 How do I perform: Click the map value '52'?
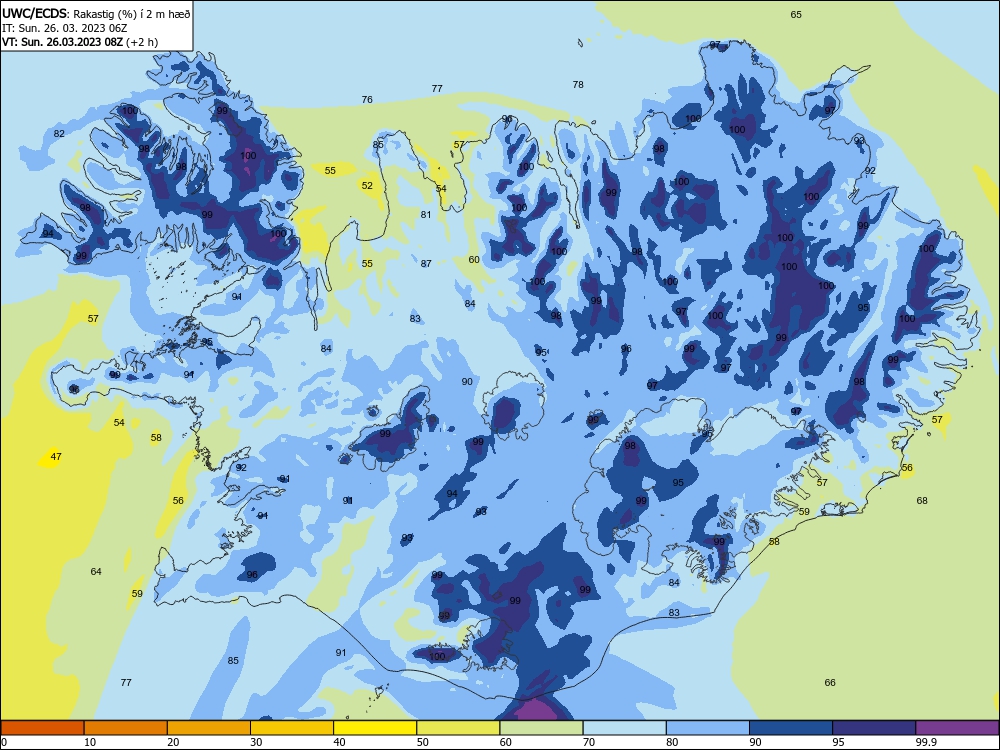[367, 186]
